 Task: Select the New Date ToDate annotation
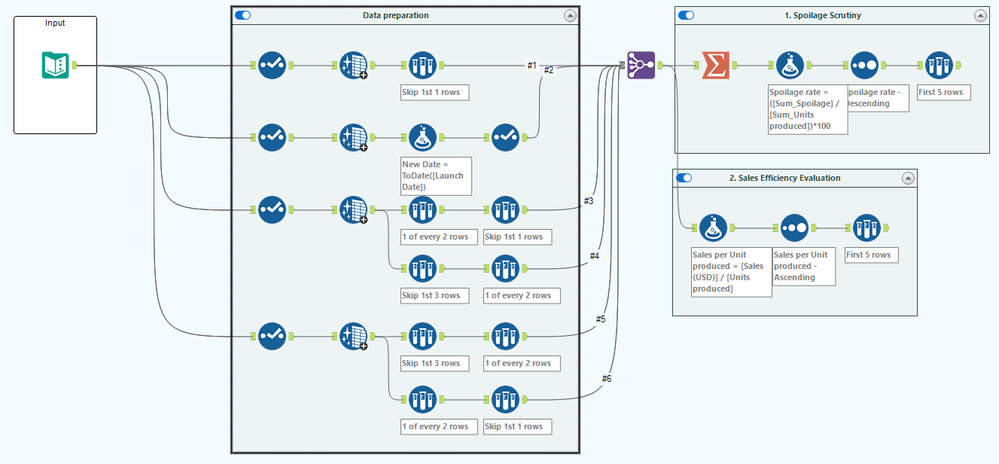(436, 175)
